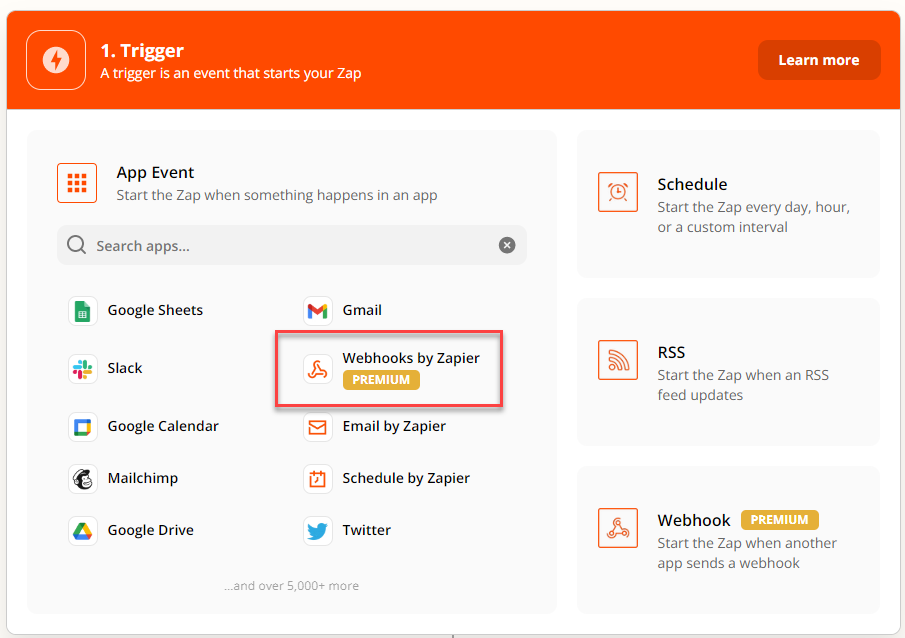Choose the Google Drive label

coord(151,530)
